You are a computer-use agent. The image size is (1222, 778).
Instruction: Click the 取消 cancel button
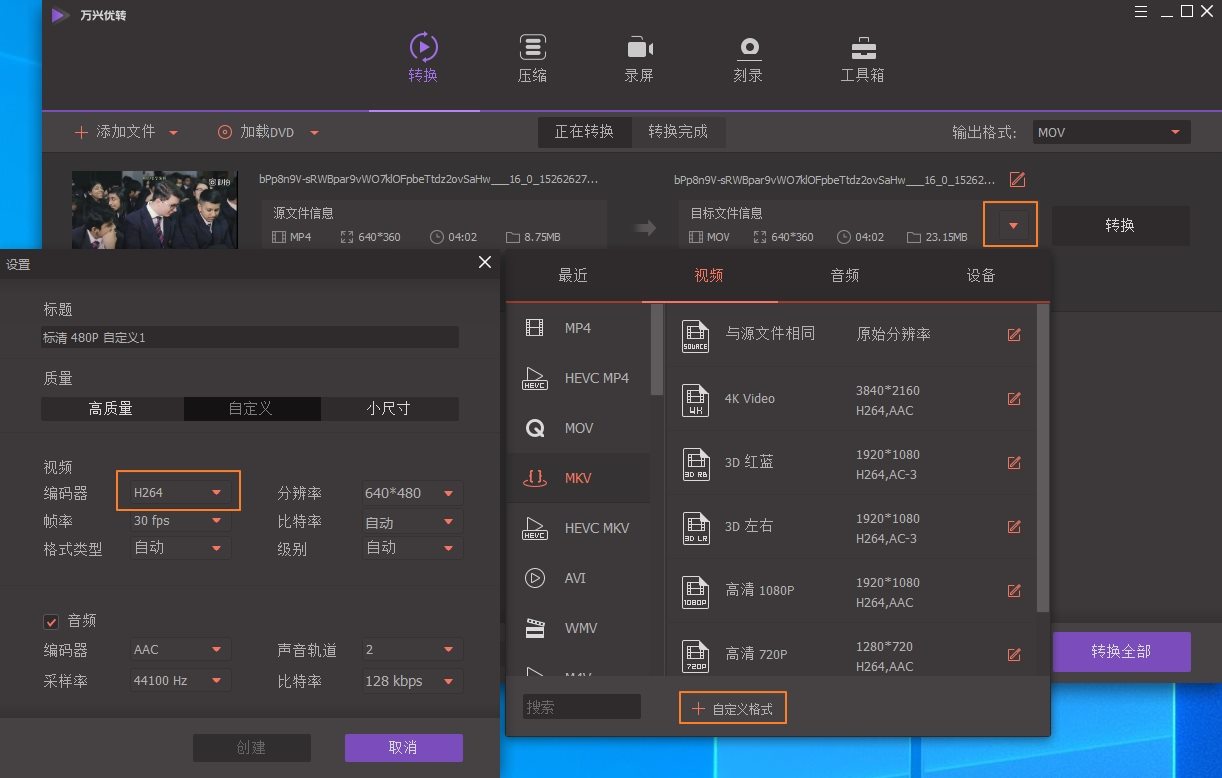(403, 747)
